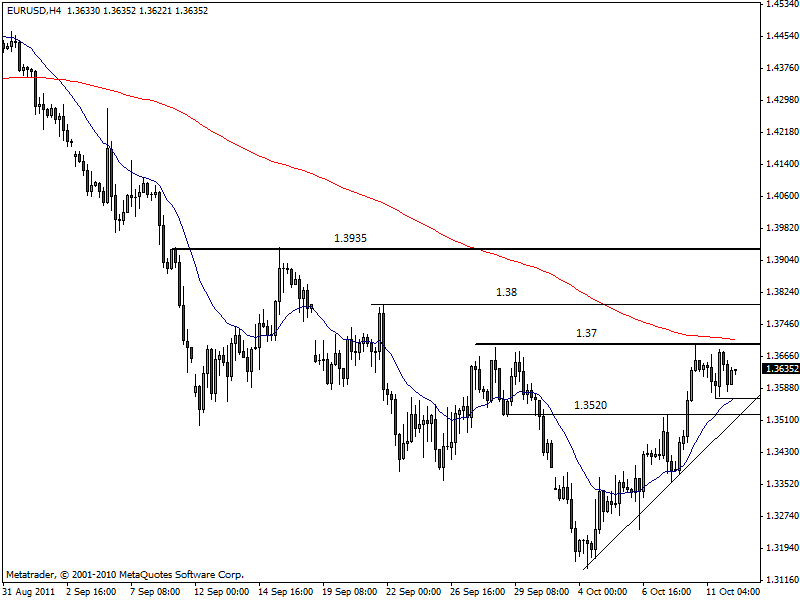Click the current price tag 1.36352
The image size is (800, 600).
pos(780,368)
